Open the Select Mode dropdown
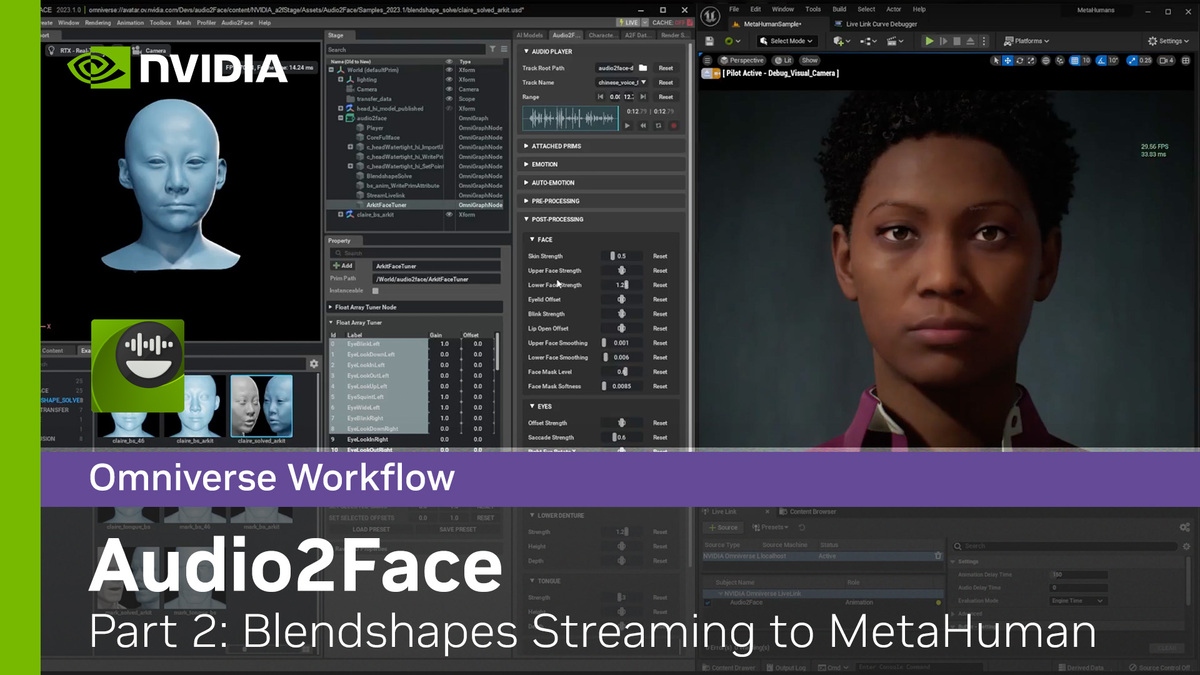The image size is (1200, 675). point(787,41)
